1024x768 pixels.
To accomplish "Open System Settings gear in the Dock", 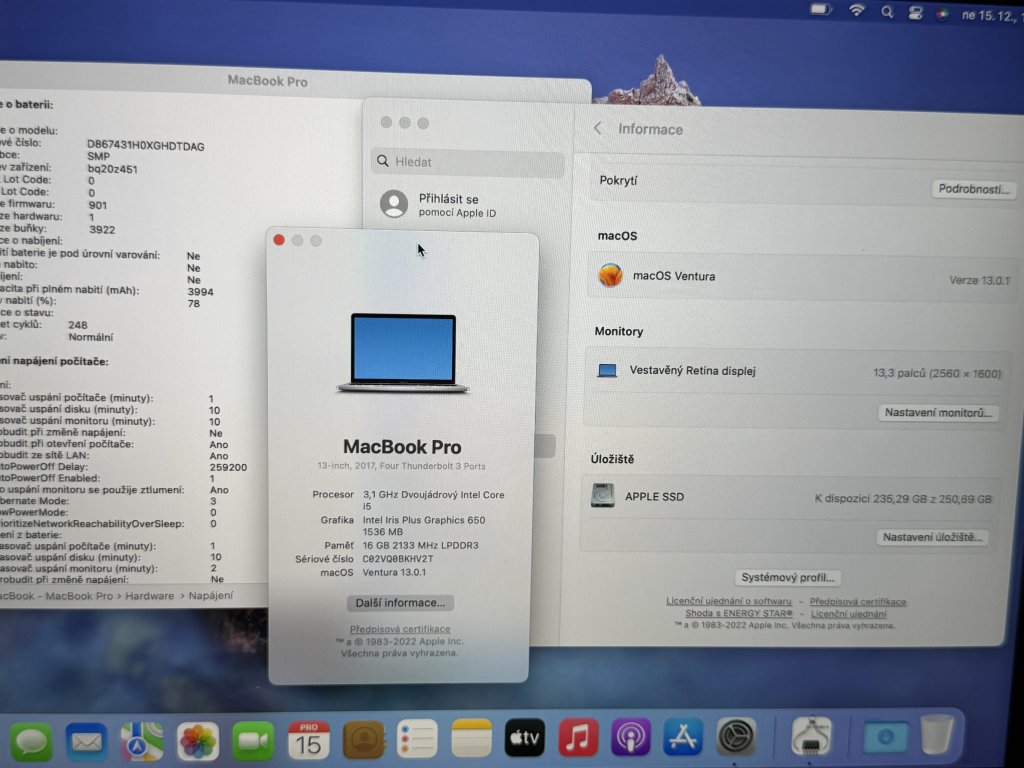I will (x=736, y=737).
